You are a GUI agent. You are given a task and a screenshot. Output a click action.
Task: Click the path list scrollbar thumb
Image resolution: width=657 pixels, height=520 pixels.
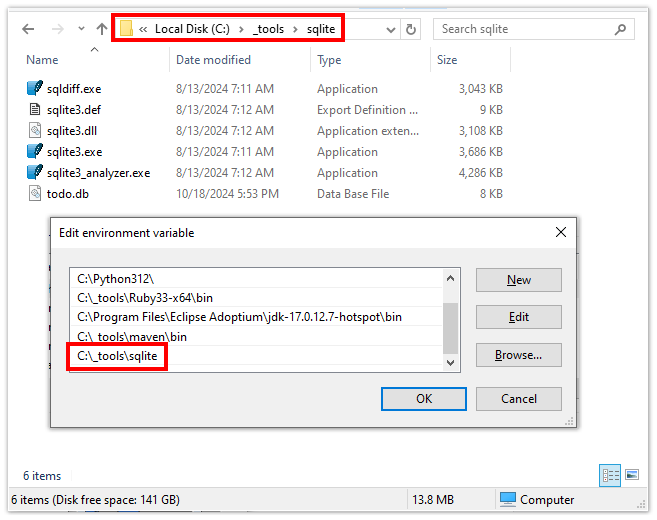450,329
